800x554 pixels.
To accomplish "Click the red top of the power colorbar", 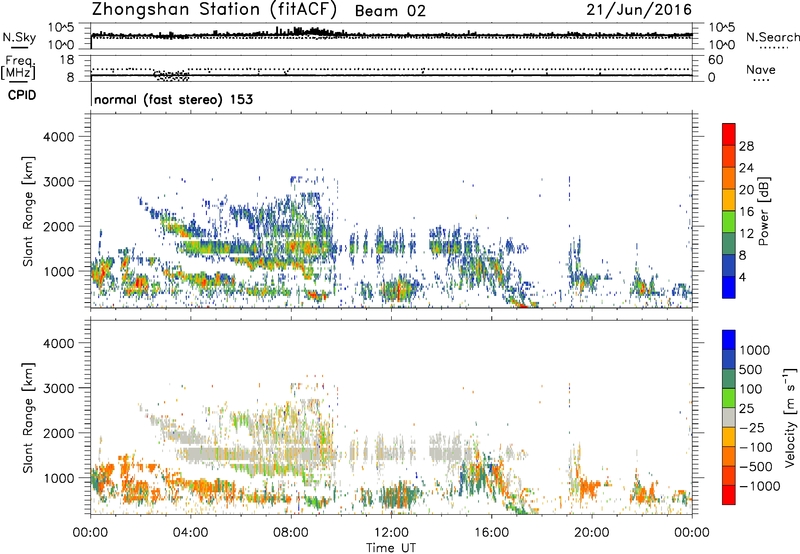I will point(729,134).
